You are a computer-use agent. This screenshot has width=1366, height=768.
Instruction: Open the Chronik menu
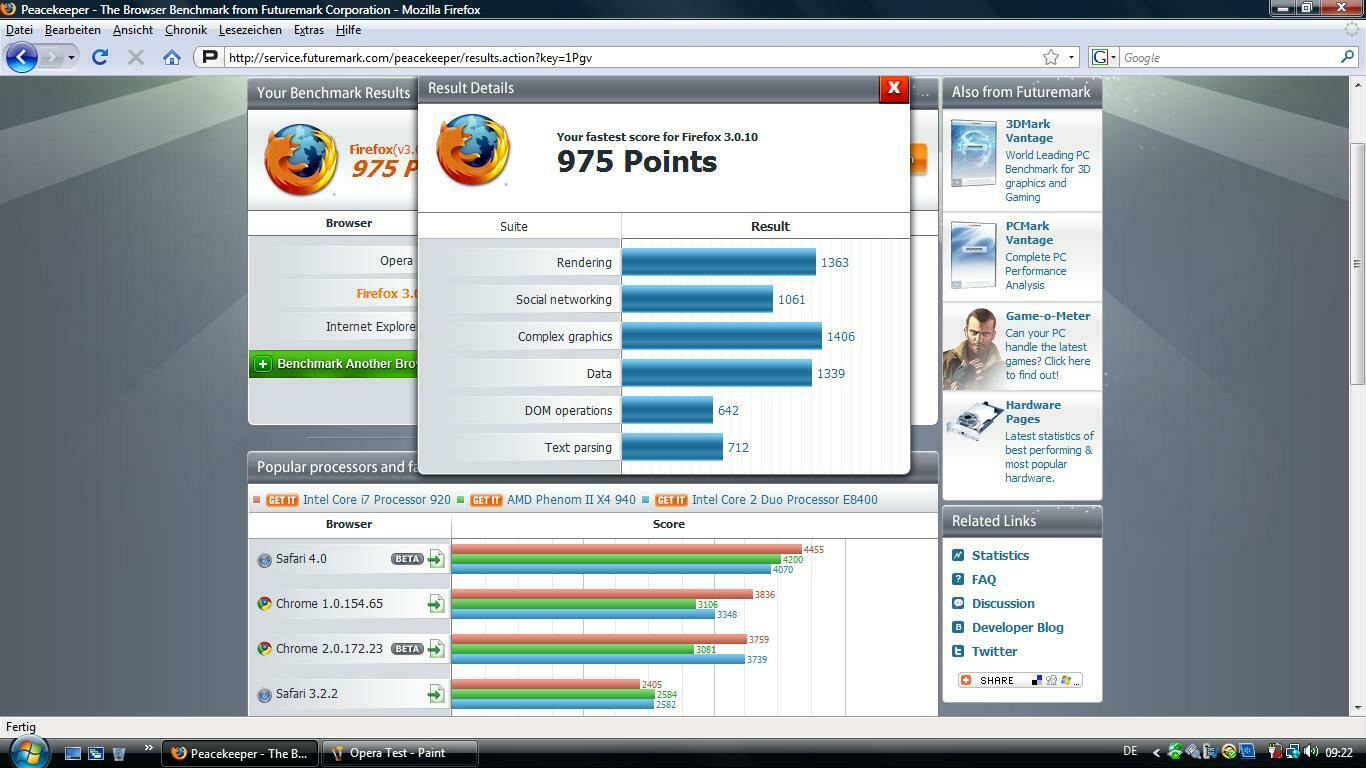[185, 30]
